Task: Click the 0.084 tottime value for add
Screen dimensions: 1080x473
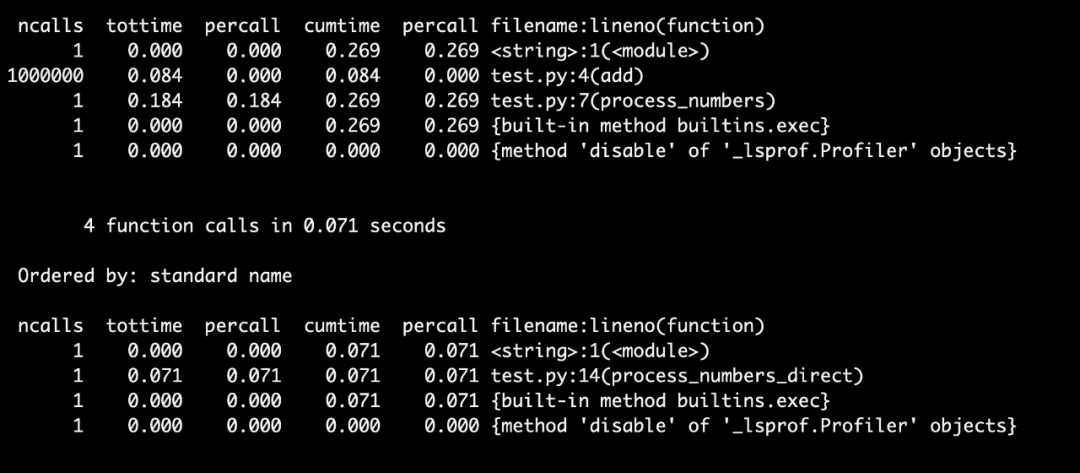Action: click(x=155, y=75)
